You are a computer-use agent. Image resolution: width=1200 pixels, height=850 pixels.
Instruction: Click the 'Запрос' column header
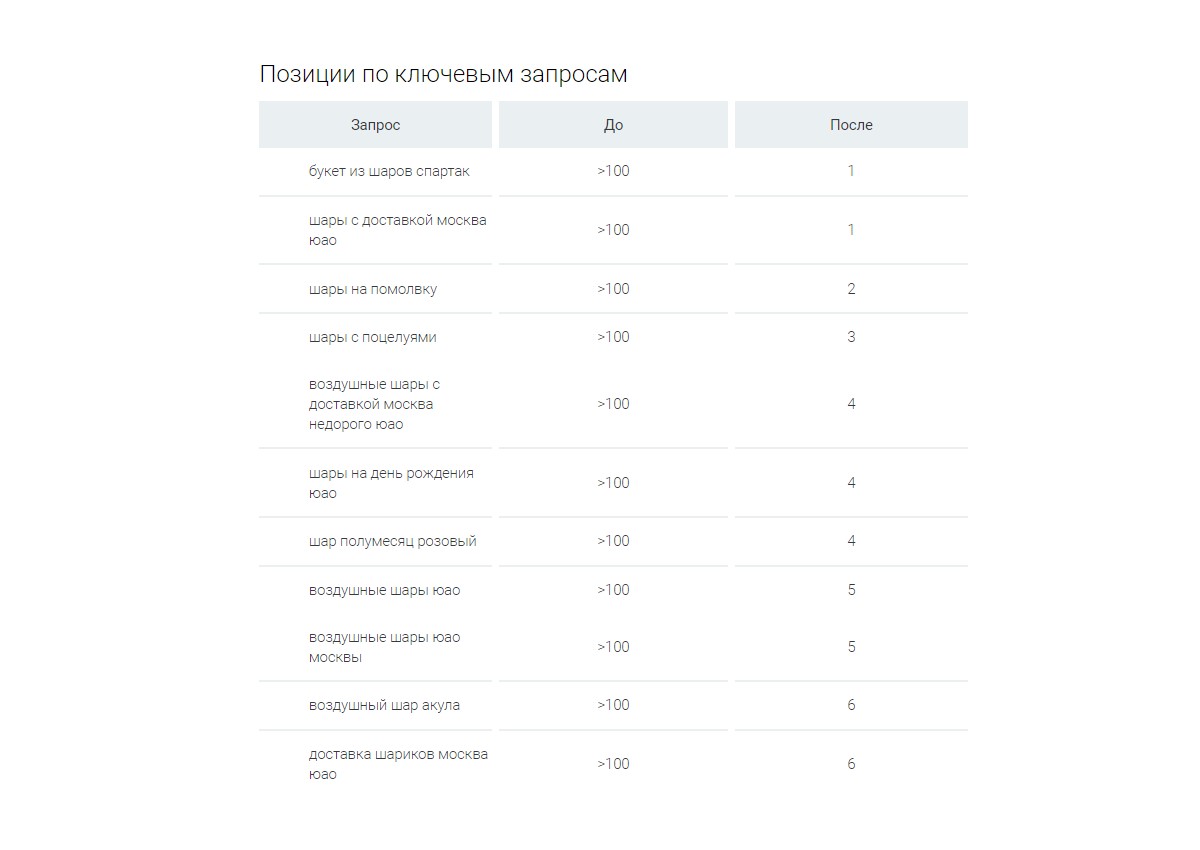pyautogui.click(x=375, y=125)
